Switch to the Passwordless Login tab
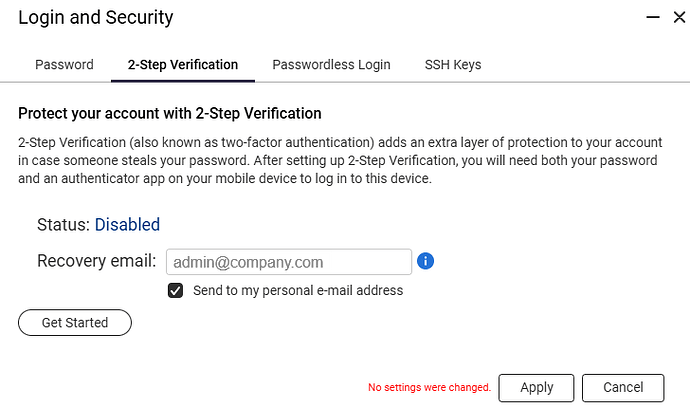Viewport: 690px width, 407px height. 331,65
